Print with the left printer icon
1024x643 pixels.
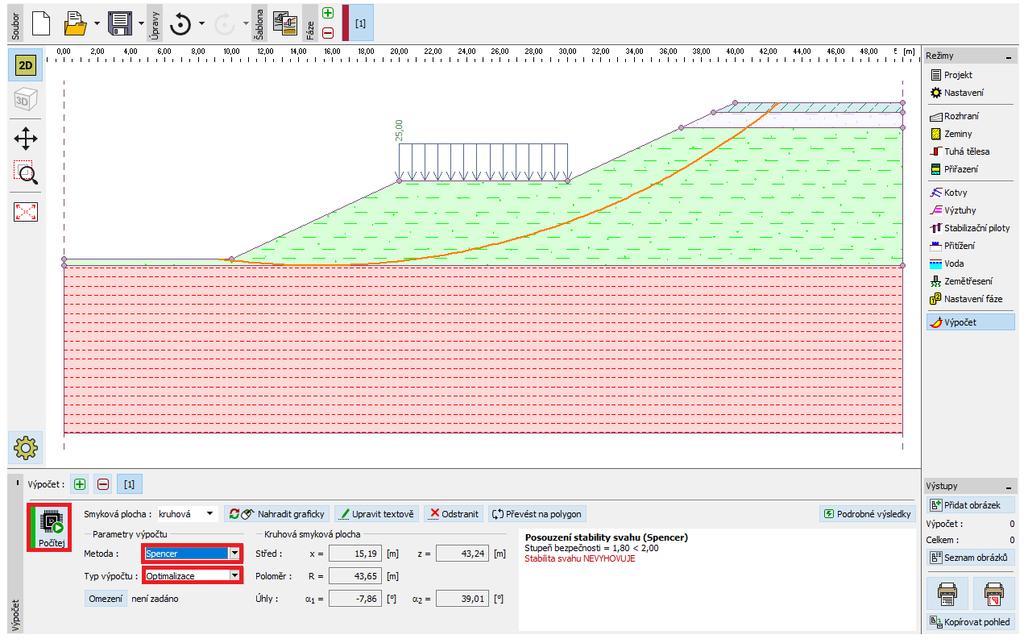click(x=947, y=594)
